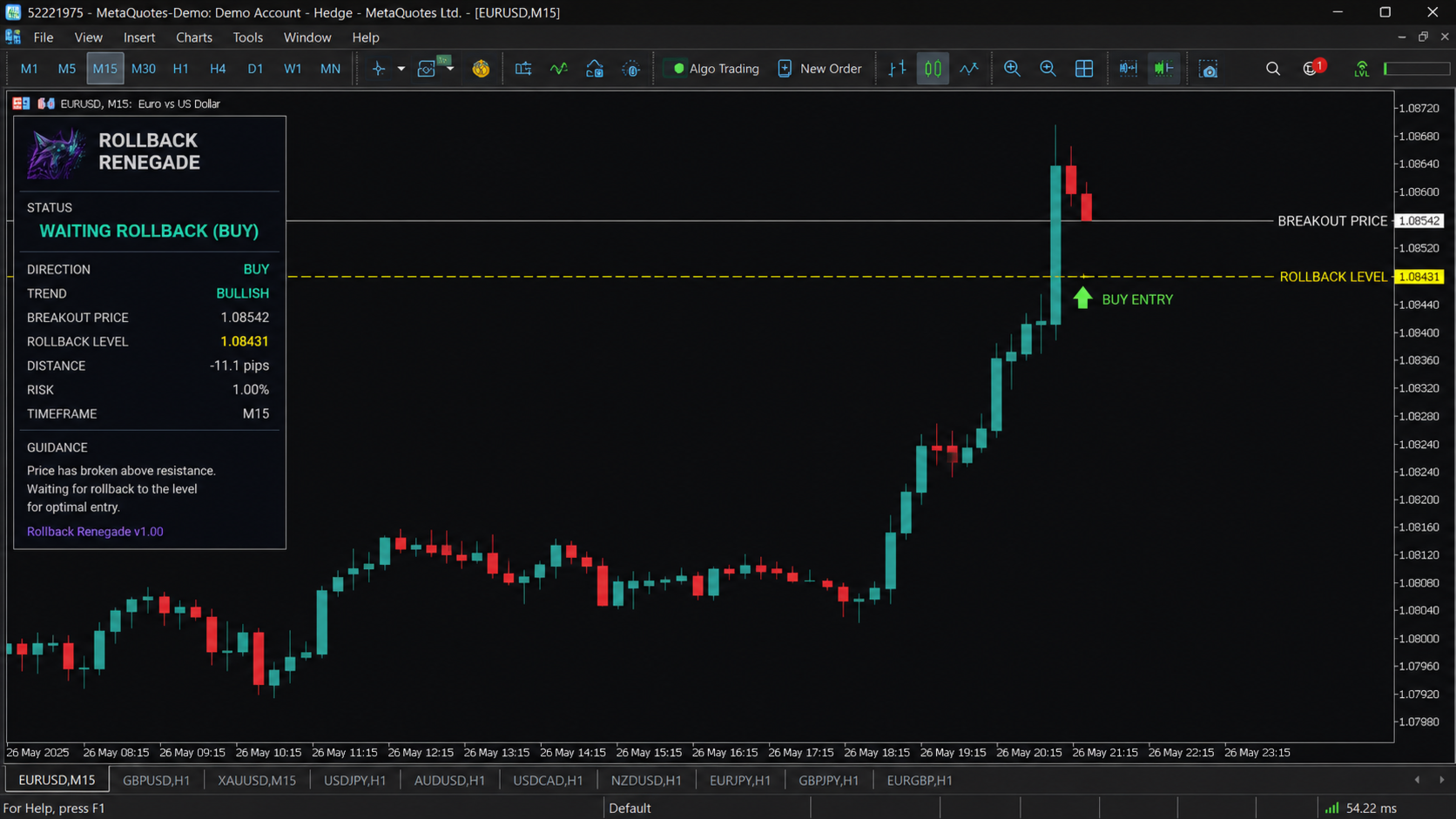Switch chart to candlestick style
The width and height of the screenshot is (1456, 819).
click(x=933, y=69)
